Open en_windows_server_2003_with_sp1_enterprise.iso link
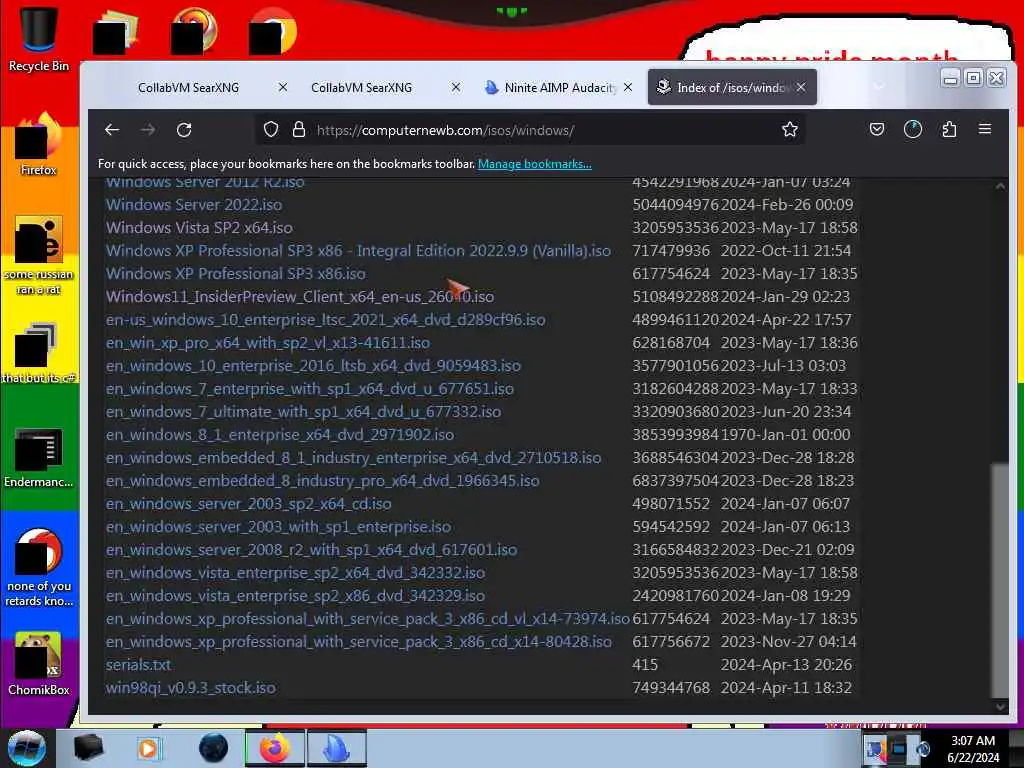Viewport: 1024px width, 768px height. 278,526
